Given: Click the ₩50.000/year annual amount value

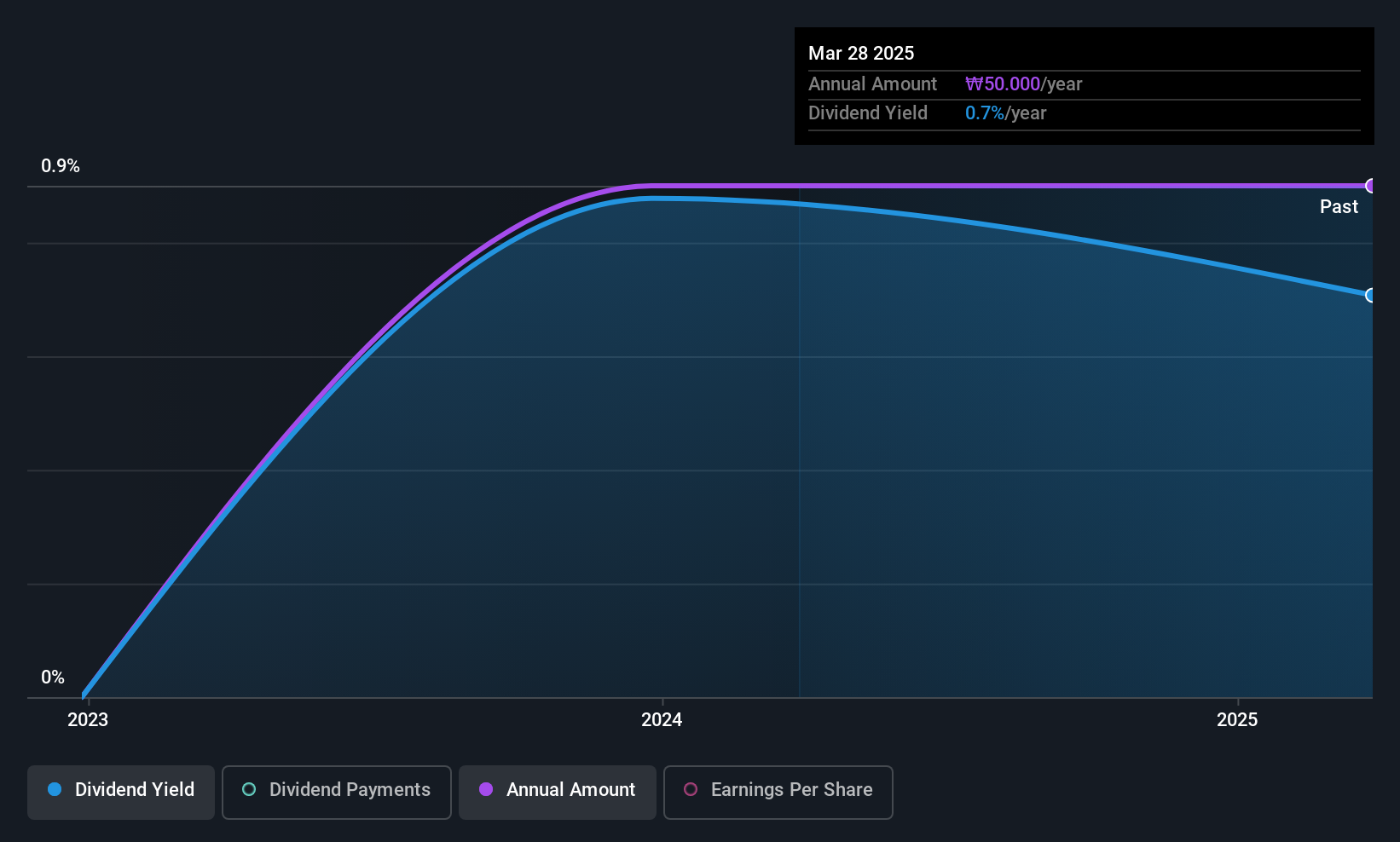Looking at the screenshot, I should click(x=1023, y=84).
